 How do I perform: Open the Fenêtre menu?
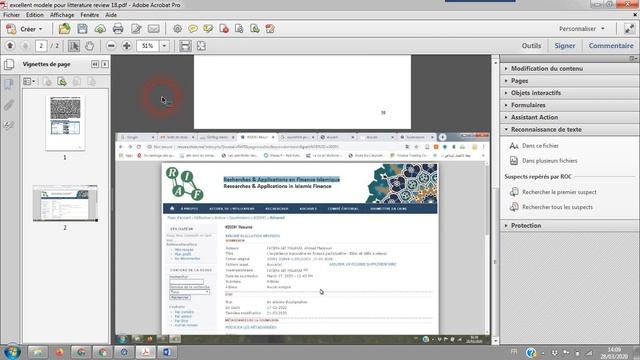coord(89,15)
